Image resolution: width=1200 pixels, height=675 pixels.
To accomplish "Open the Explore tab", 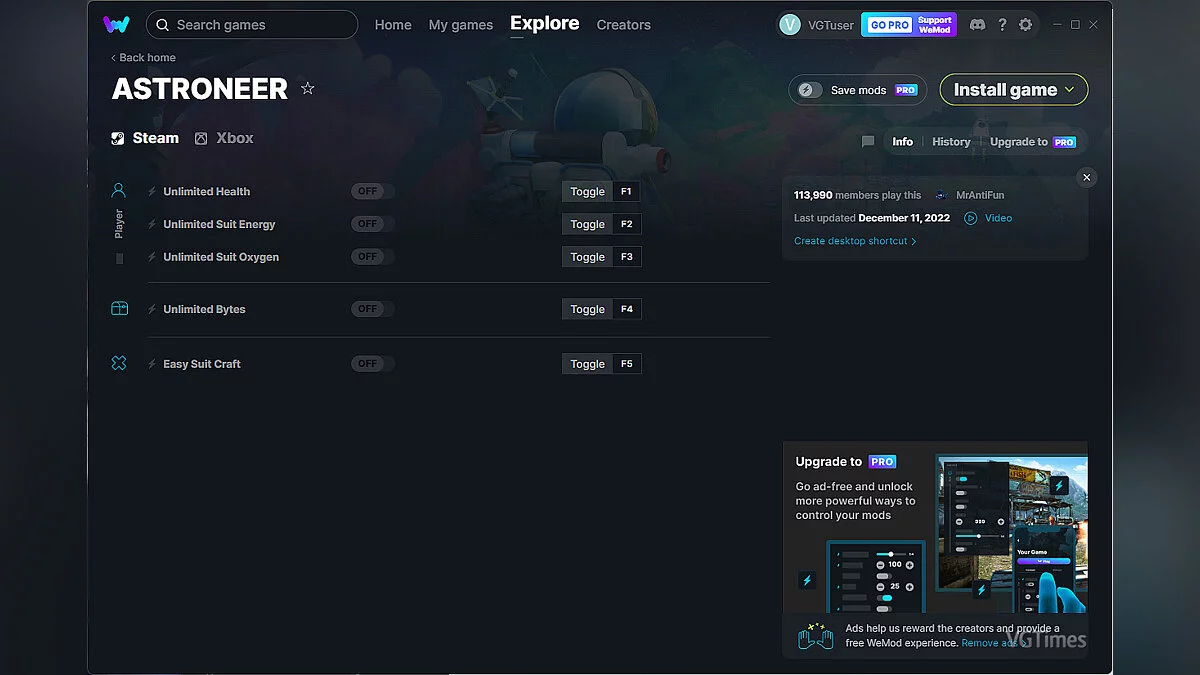I will pyautogui.click(x=544, y=24).
